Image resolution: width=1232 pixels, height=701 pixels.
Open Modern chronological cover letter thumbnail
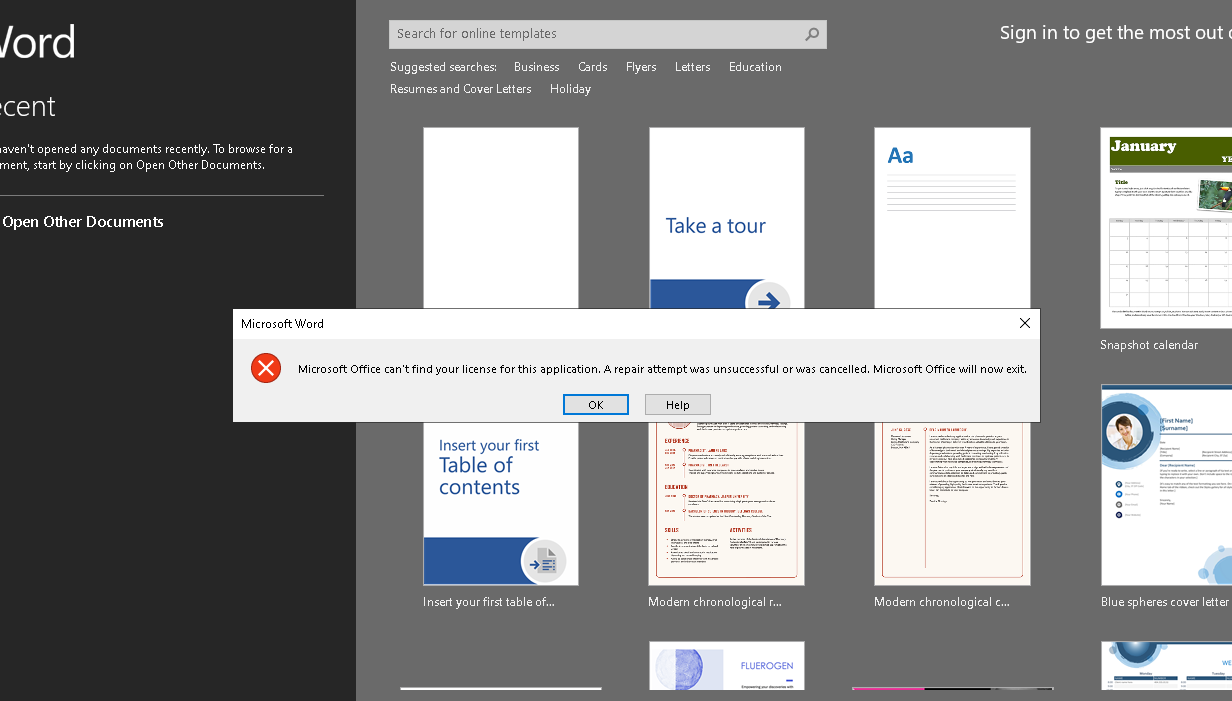[x=952, y=504]
